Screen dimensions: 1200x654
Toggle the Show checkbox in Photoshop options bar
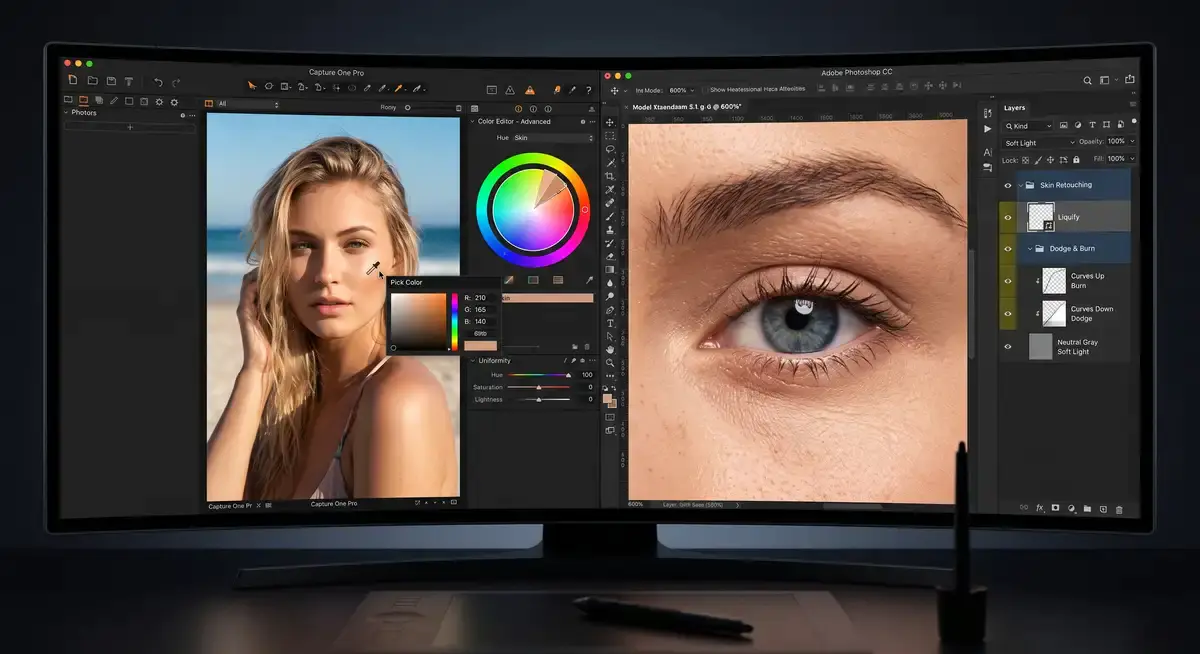(x=705, y=90)
